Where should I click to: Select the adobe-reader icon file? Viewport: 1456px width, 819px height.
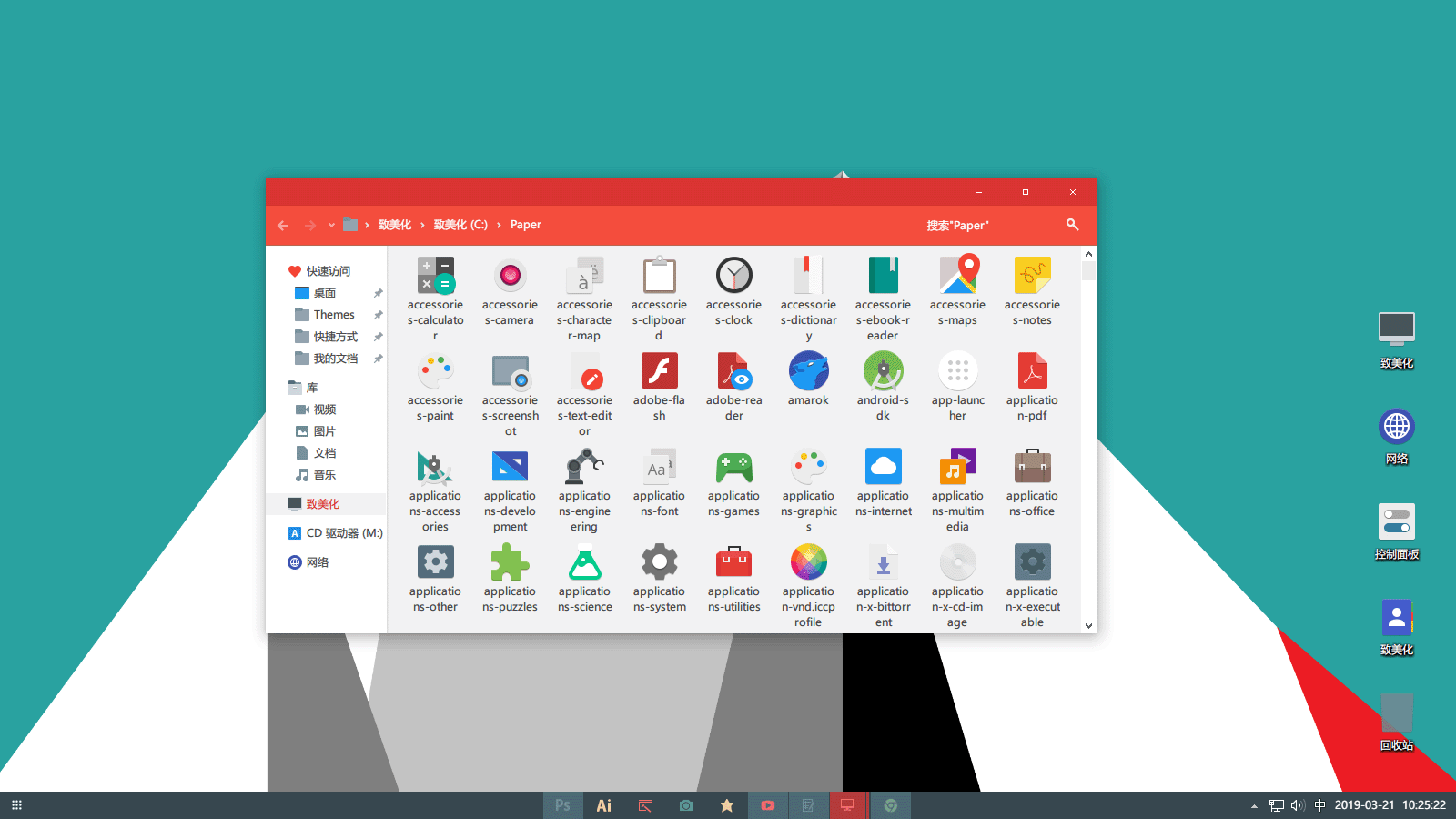click(x=733, y=387)
